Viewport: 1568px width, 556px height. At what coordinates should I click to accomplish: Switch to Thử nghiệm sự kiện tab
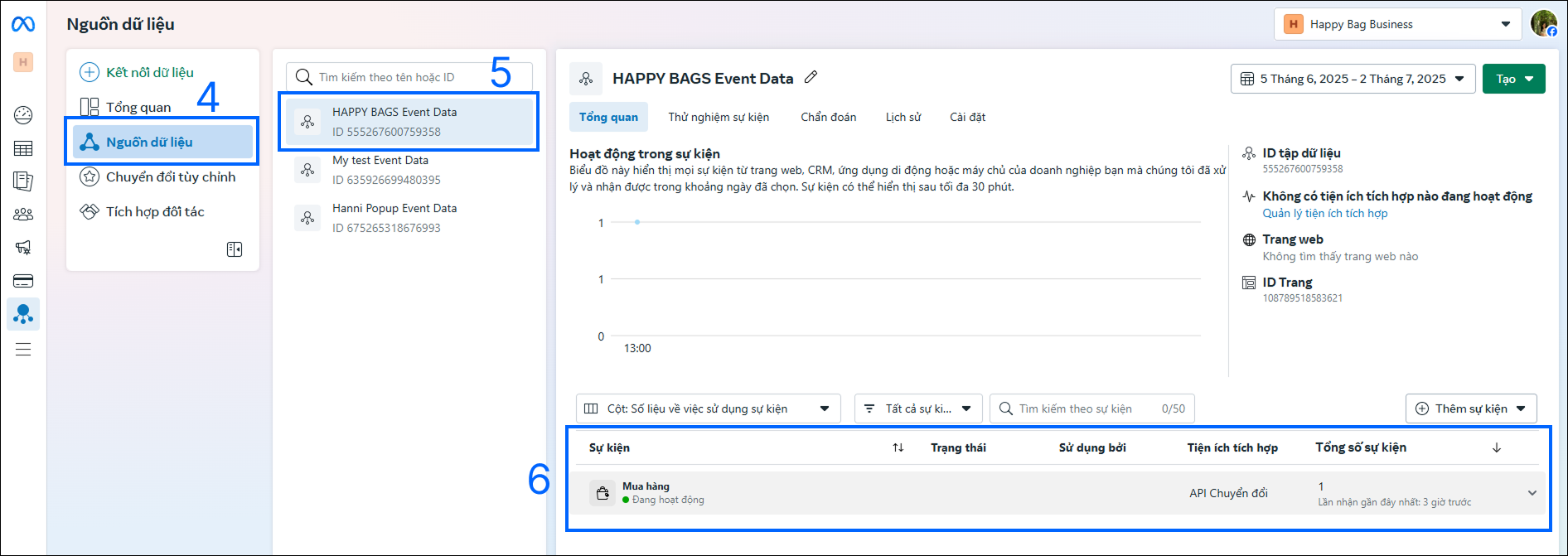(719, 117)
